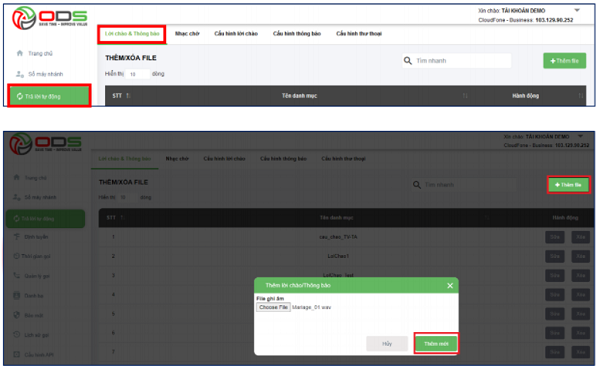Sort STT column in dimmed lower table
The image size is (600, 369).
[122, 217]
